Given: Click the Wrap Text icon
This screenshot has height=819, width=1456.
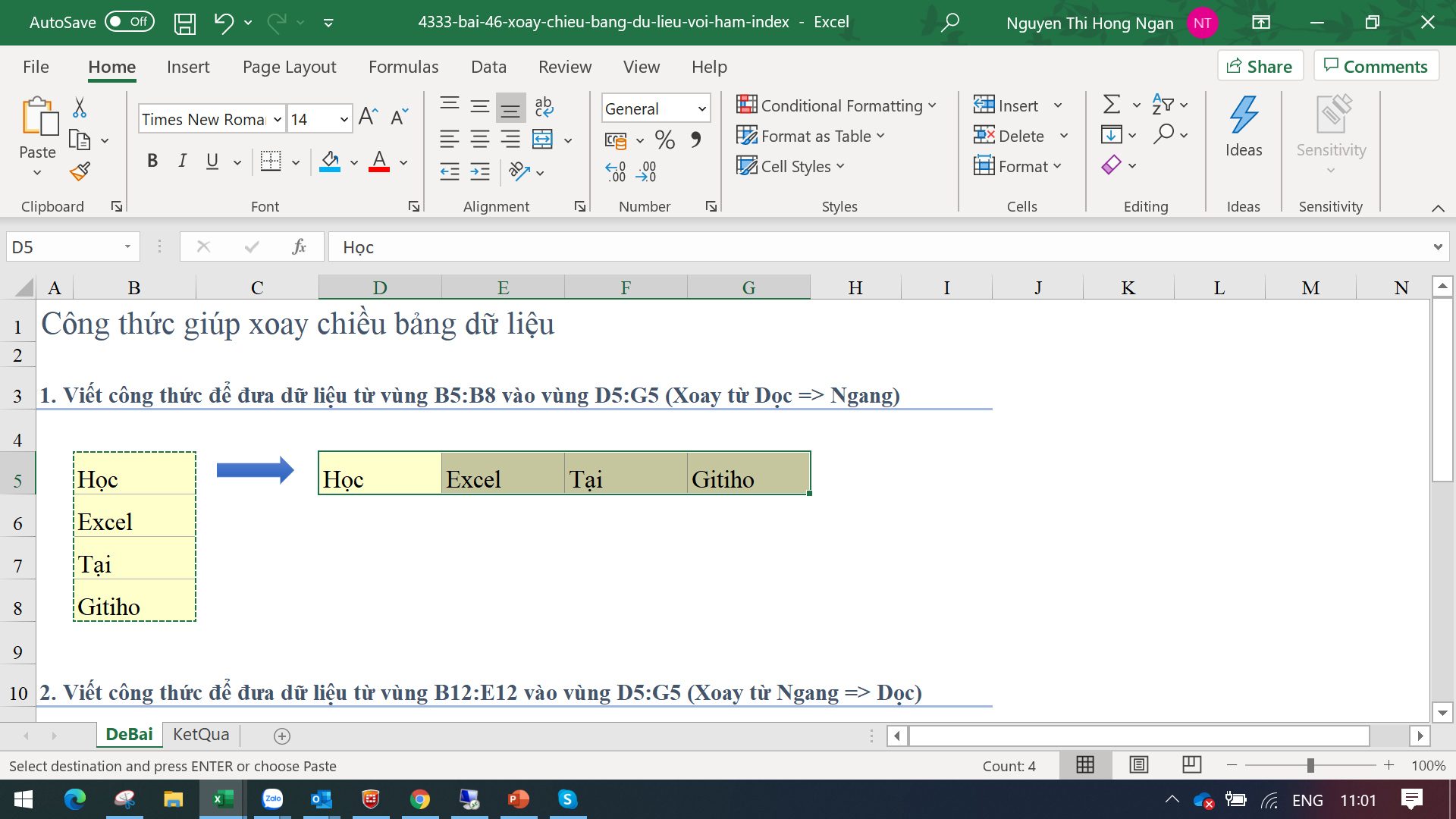Looking at the screenshot, I should [544, 106].
